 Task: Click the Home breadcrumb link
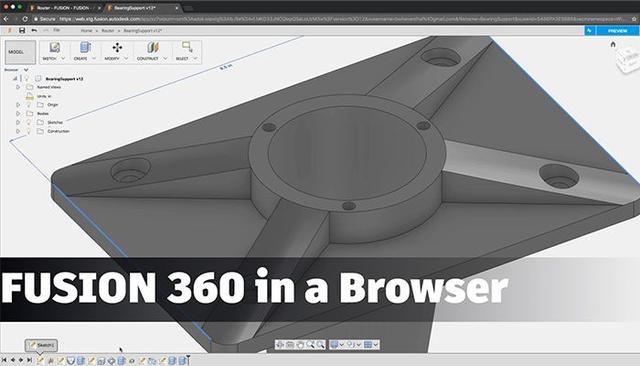tap(86, 31)
